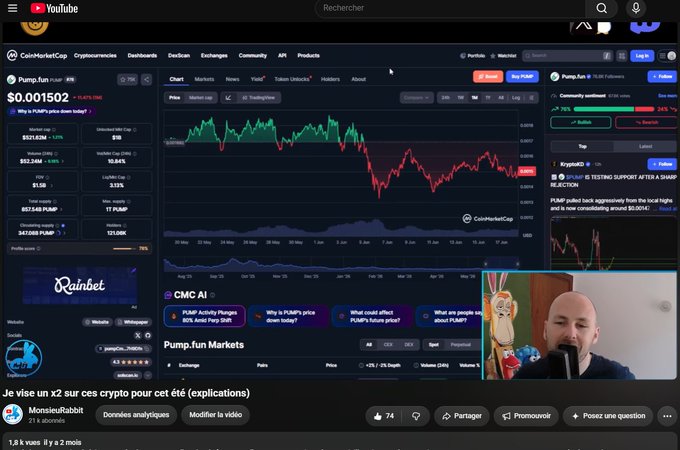Expand more explorers beside solscan.io
This screenshot has width=680, height=450.
pos(148,375)
